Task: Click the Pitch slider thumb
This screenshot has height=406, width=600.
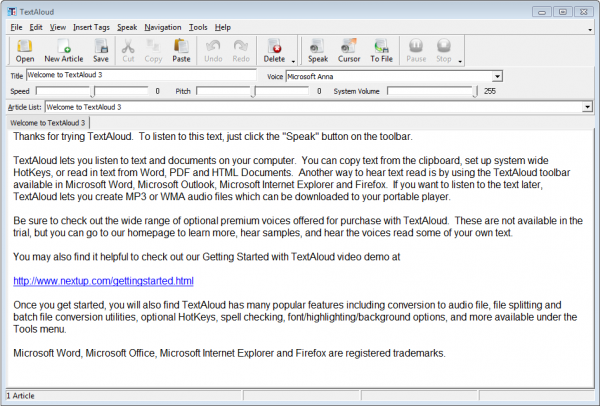Action: [253, 92]
